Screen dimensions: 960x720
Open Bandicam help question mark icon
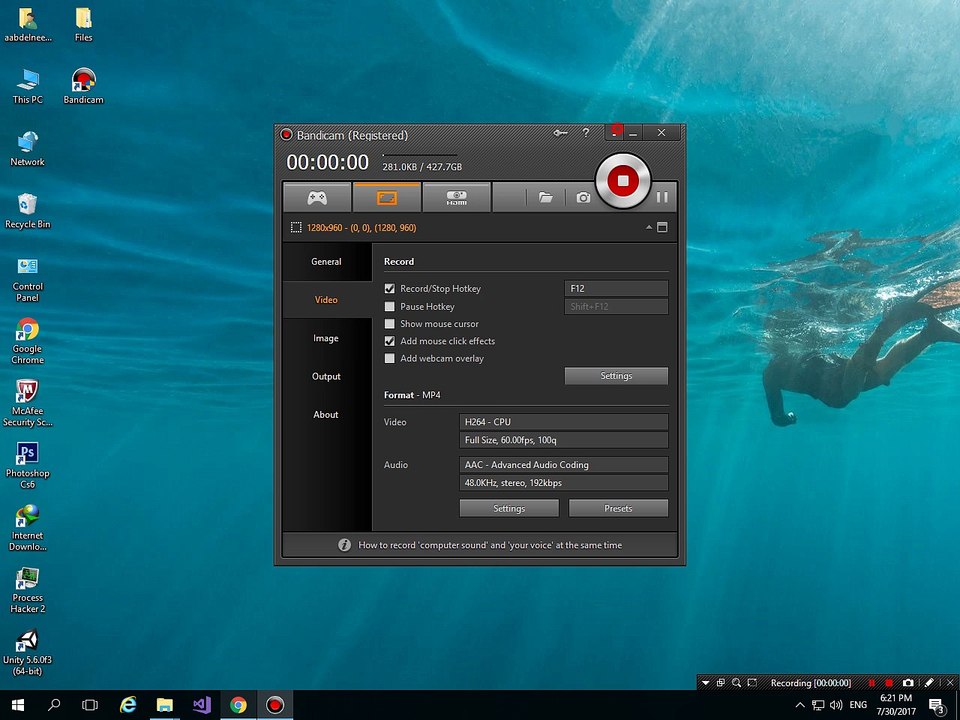[x=586, y=132]
